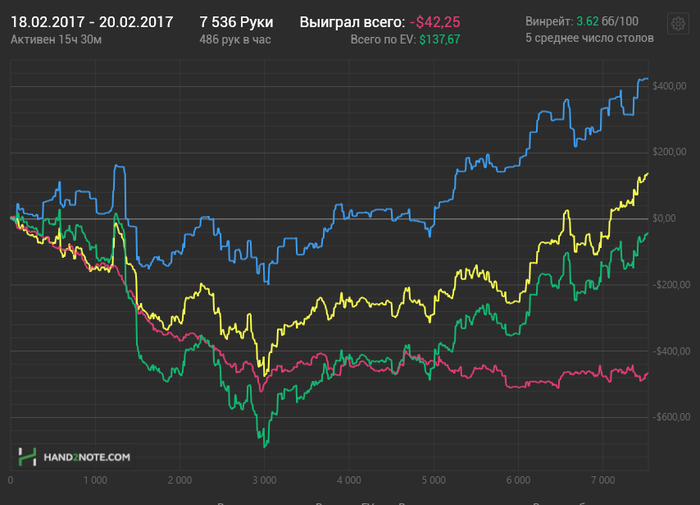Click the EV total value $137,67
Image resolution: width=700 pixels, height=505 pixels.
pos(440,40)
